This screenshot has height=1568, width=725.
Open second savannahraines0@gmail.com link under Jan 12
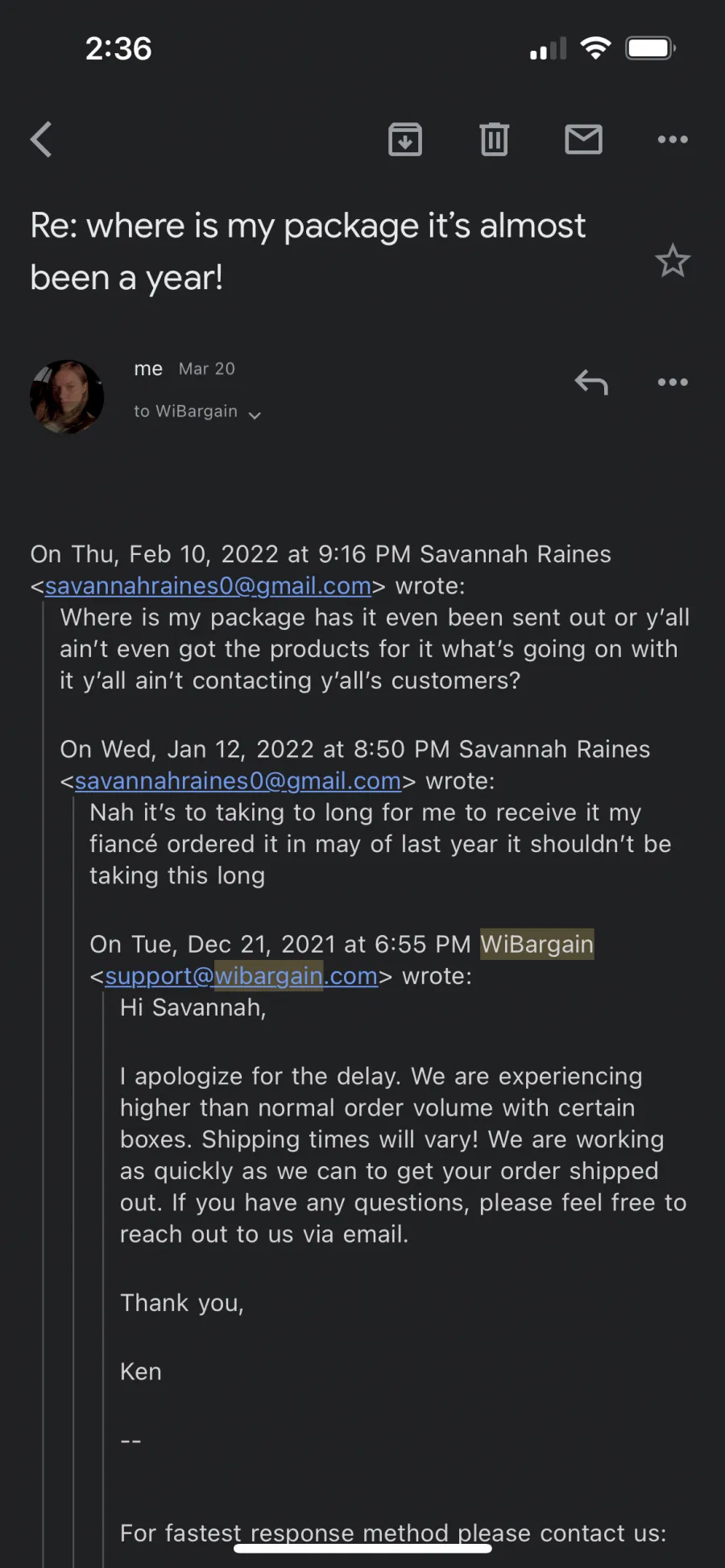coord(238,780)
